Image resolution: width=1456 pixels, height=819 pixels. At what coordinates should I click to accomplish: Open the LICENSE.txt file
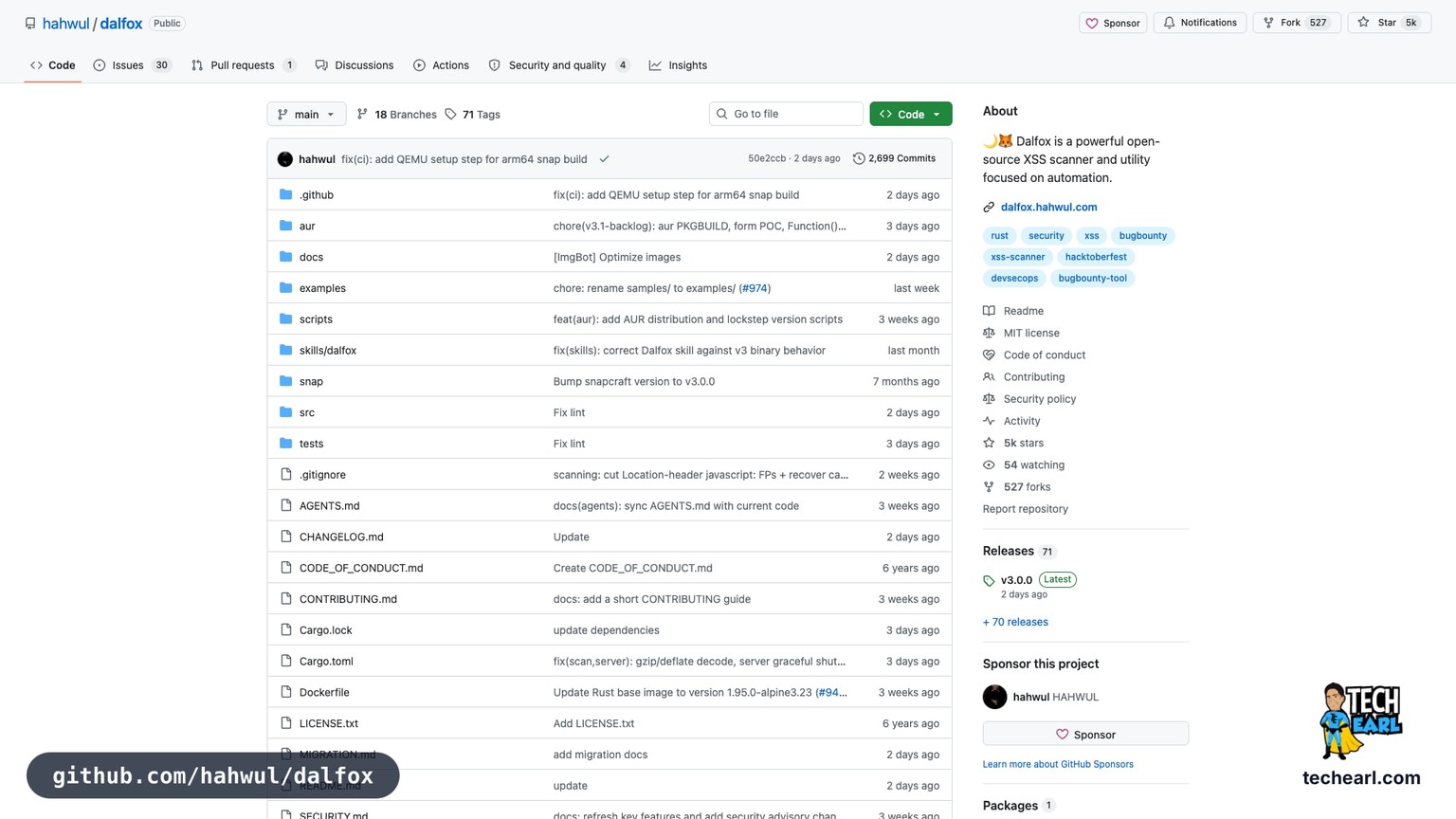click(329, 723)
